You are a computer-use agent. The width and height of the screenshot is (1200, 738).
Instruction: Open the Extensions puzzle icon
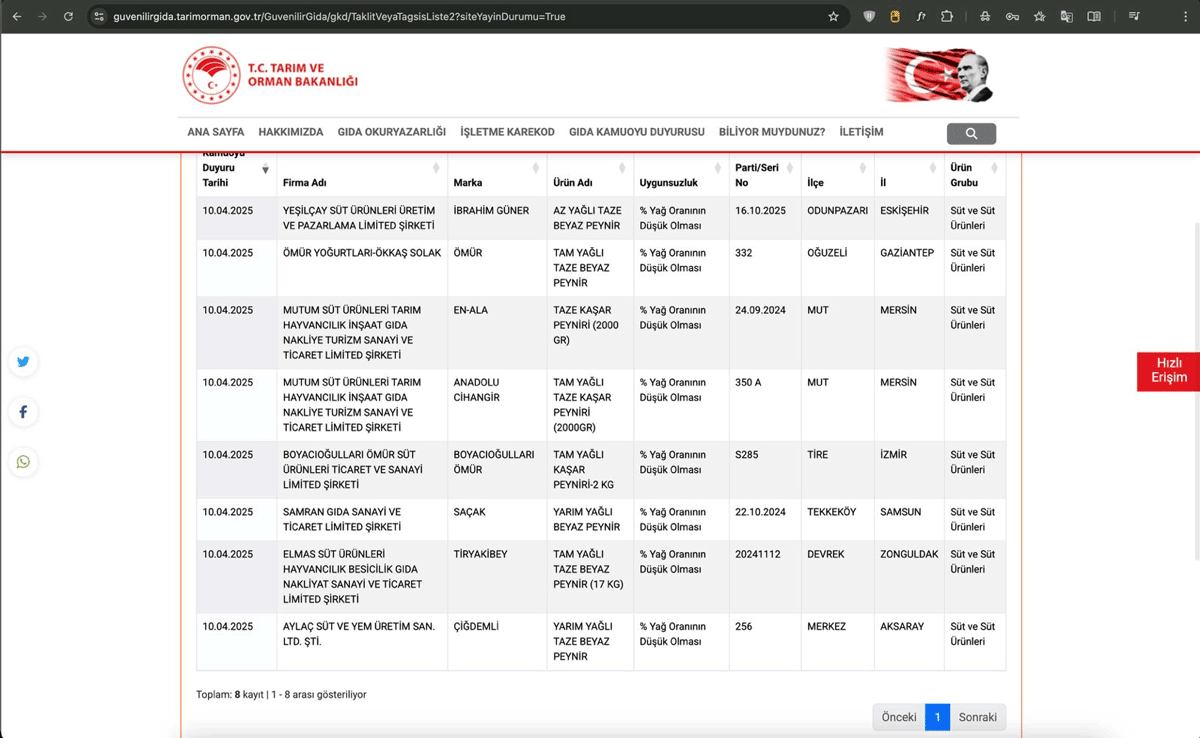point(947,16)
